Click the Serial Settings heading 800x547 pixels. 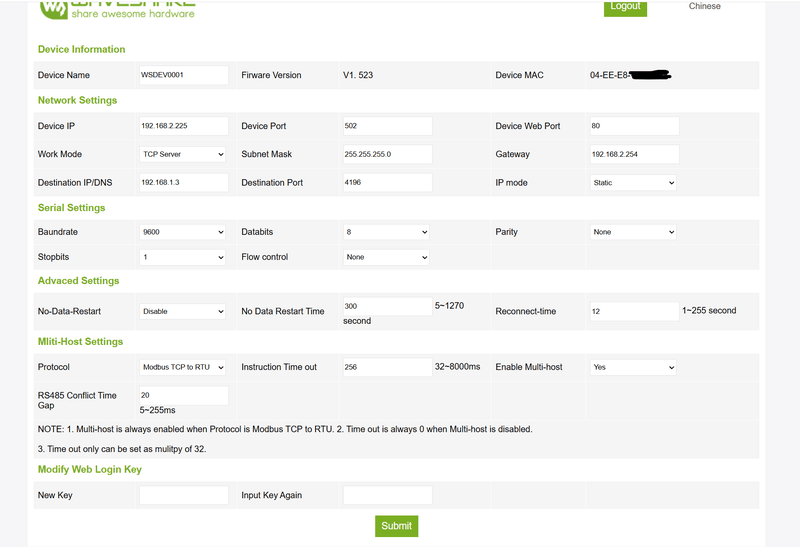point(71,208)
